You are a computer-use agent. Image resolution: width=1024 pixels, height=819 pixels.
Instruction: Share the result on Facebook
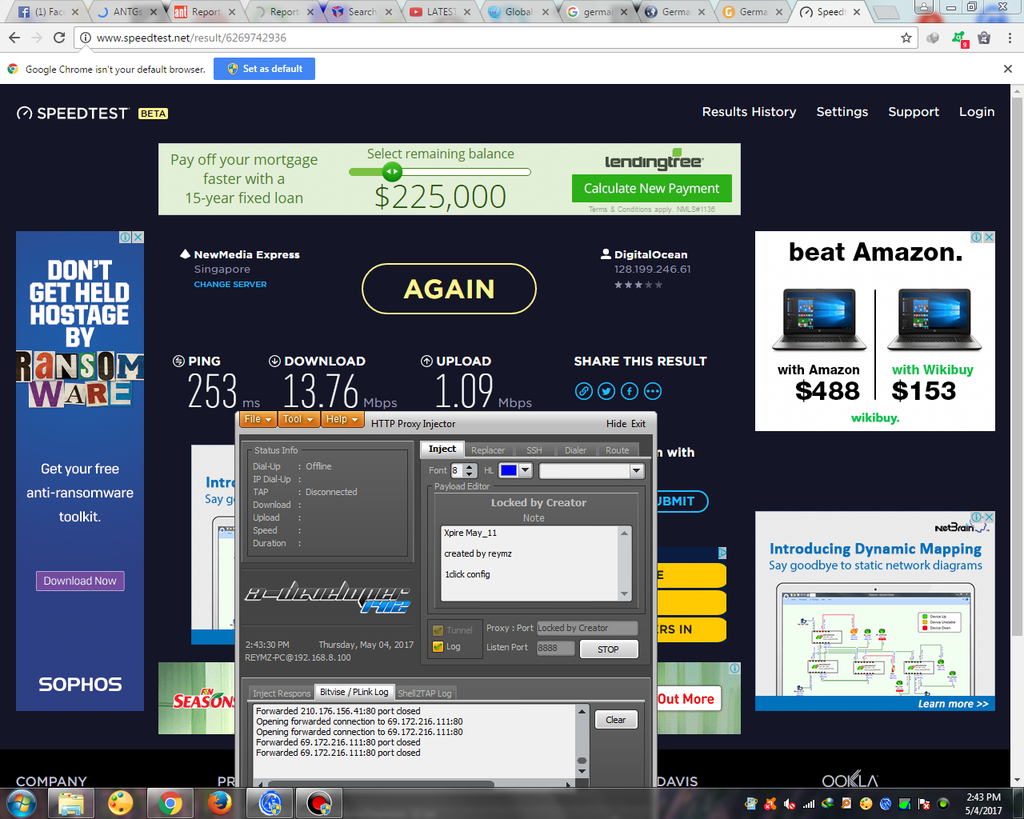pyautogui.click(x=630, y=391)
